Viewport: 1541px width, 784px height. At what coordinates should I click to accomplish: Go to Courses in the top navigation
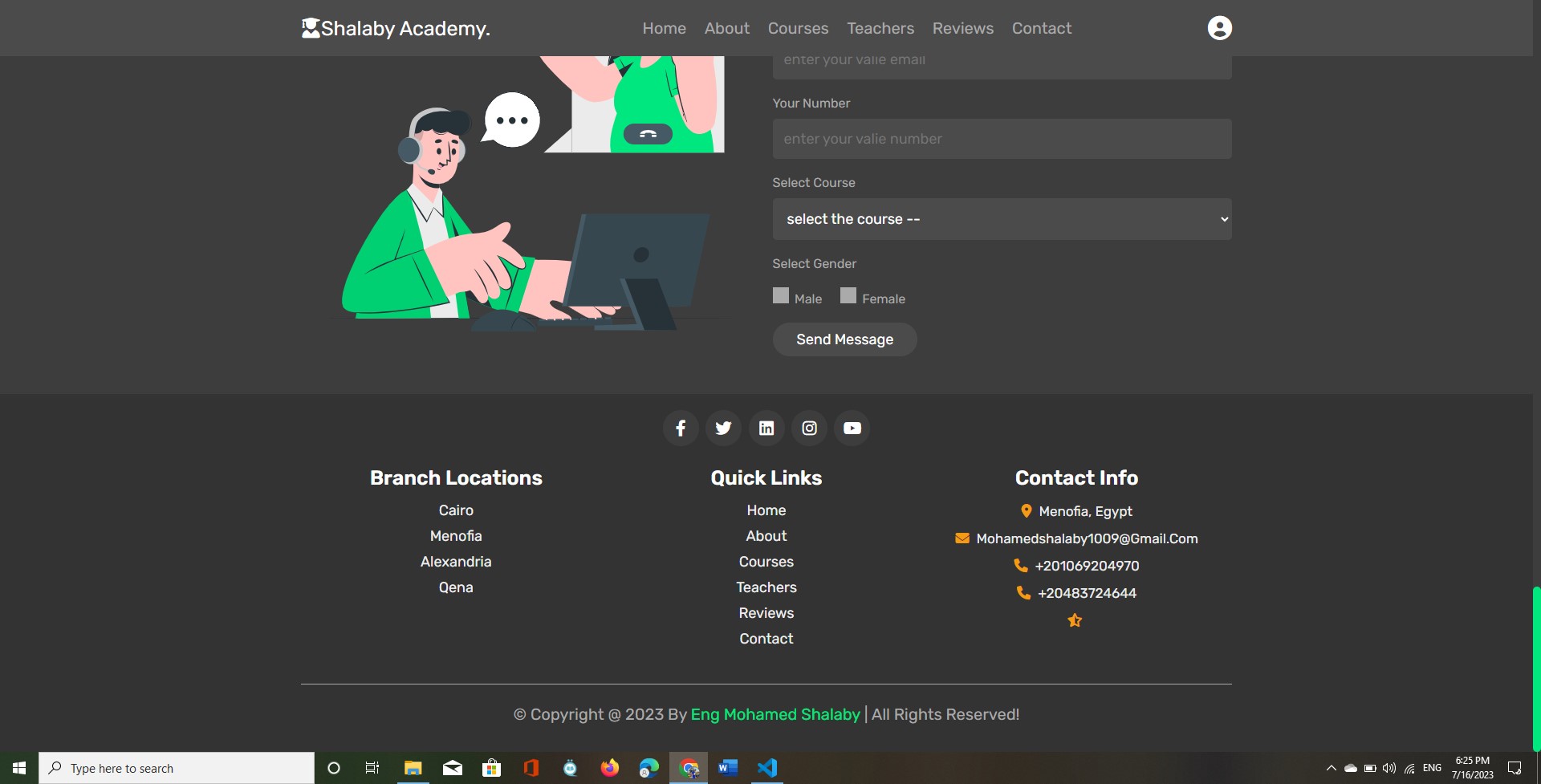(798, 28)
